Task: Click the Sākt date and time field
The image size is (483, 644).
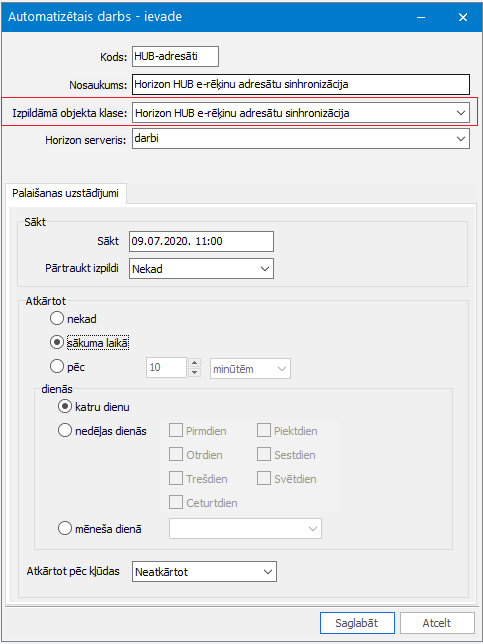Action: (x=201, y=241)
